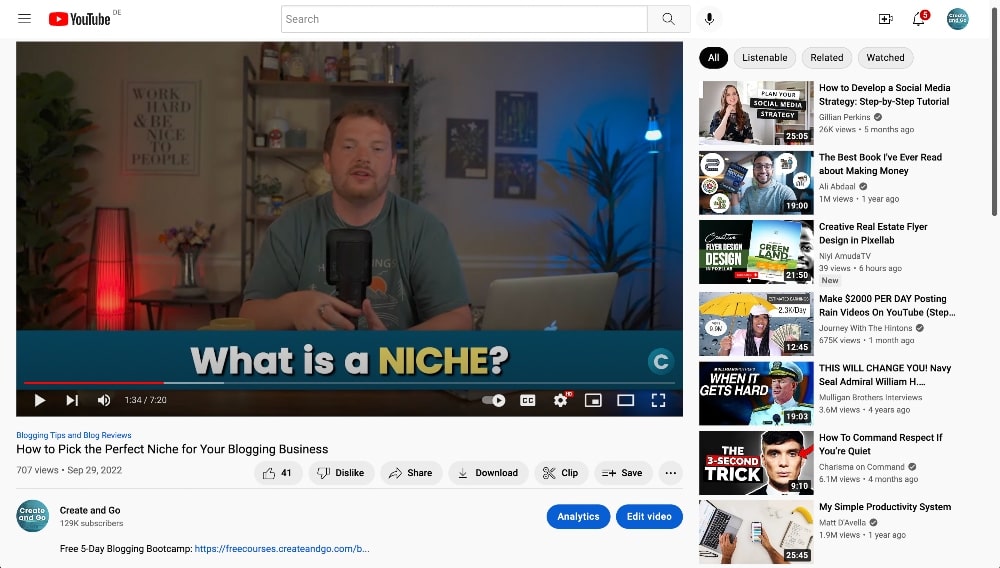Open Blogging Tips and Blog Reviews playlist
This screenshot has height=568, width=1000.
tap(74, 435)
